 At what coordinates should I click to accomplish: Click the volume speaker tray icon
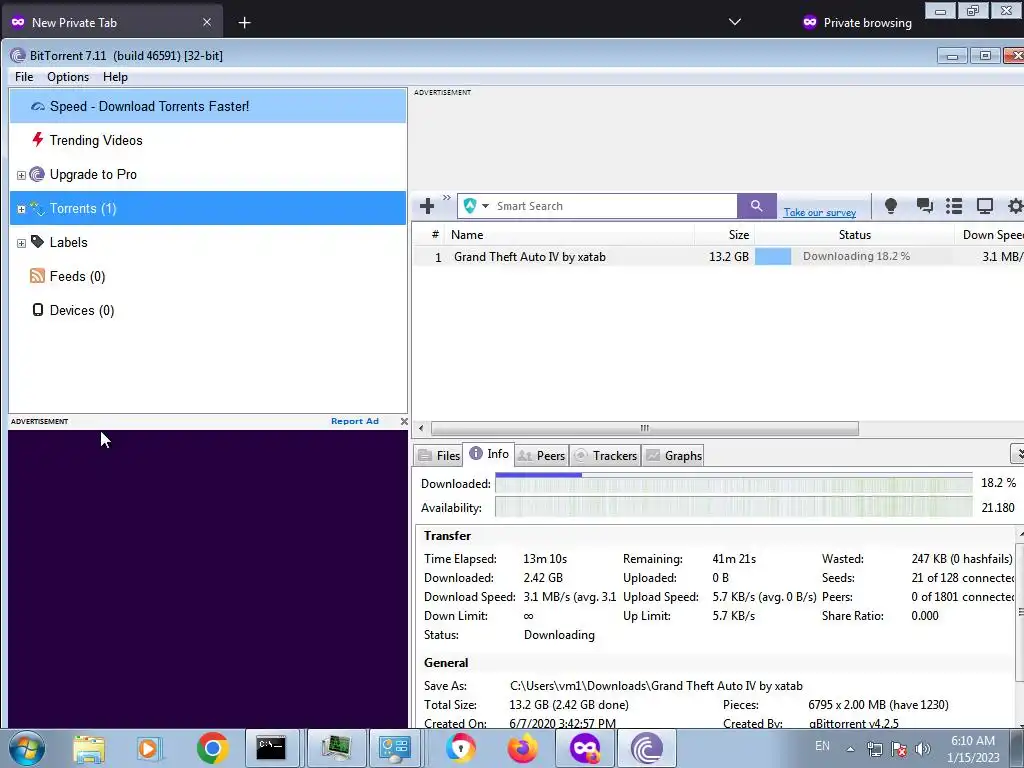[922, 749]
